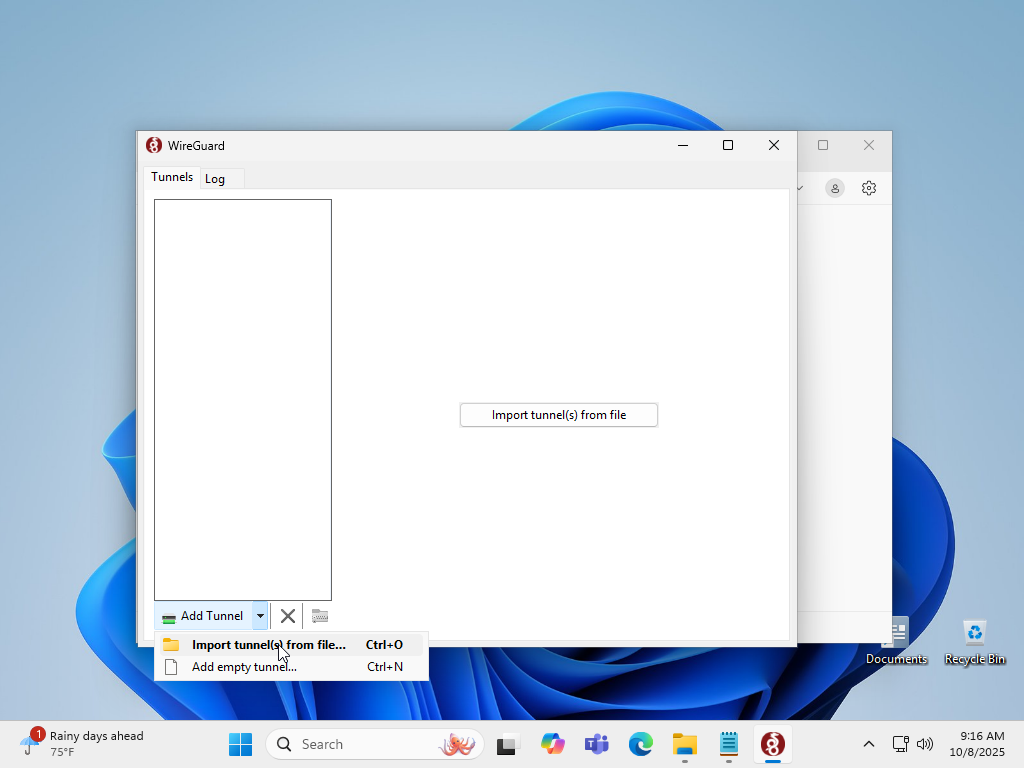Show hidden system tray icons

869,744
